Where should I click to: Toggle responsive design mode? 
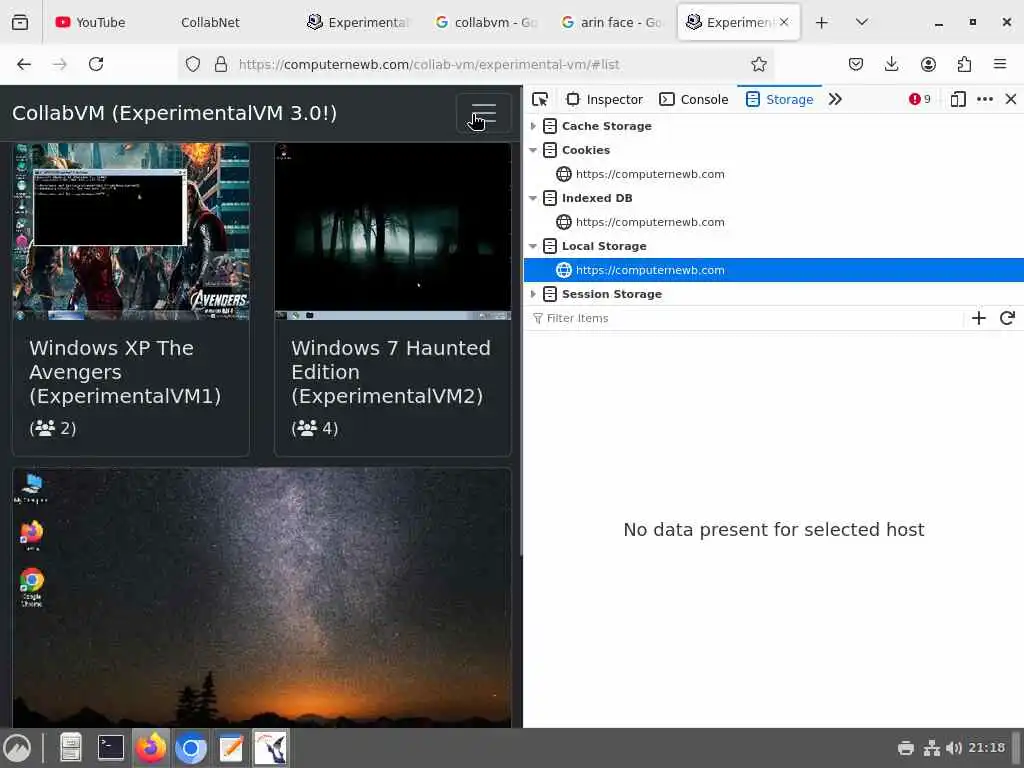click(x=958, y=99)
